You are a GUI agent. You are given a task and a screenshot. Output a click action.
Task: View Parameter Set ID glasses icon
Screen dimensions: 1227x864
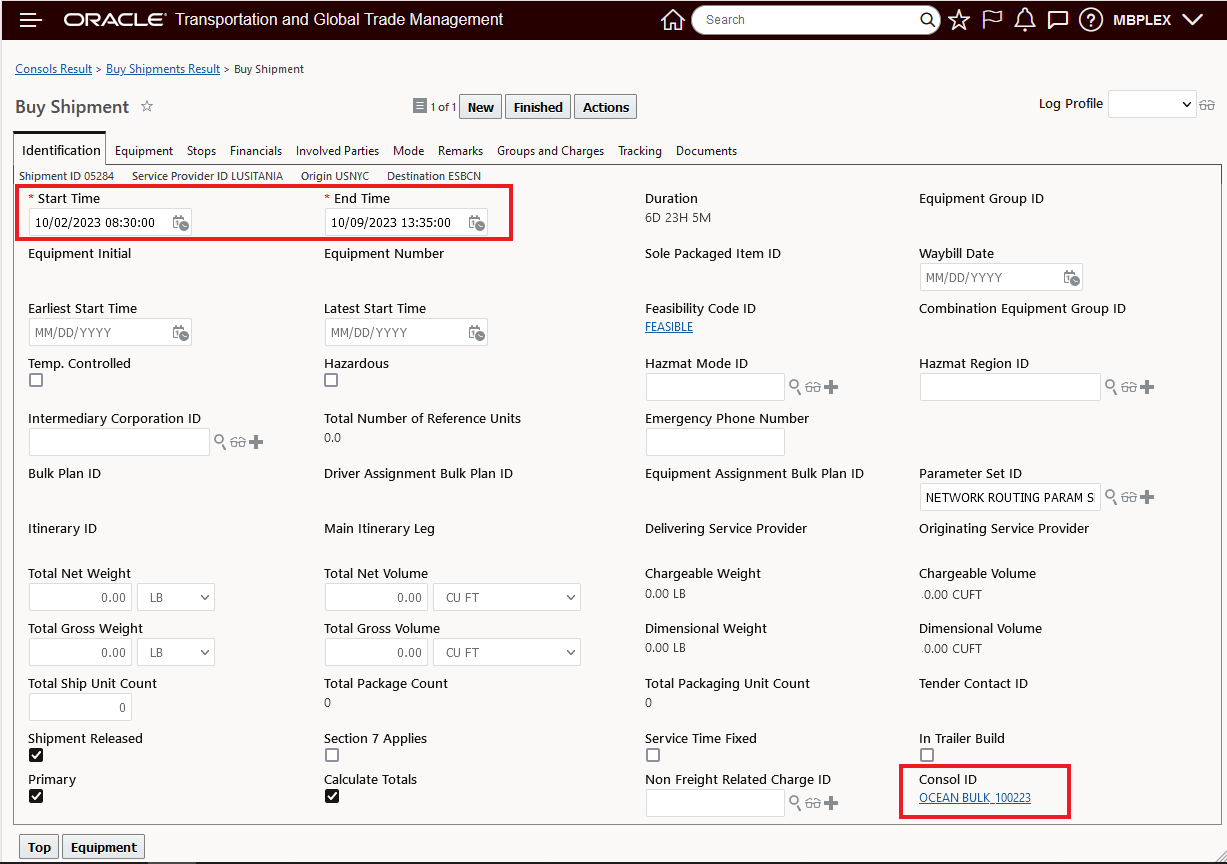(x=1128, y=497)
